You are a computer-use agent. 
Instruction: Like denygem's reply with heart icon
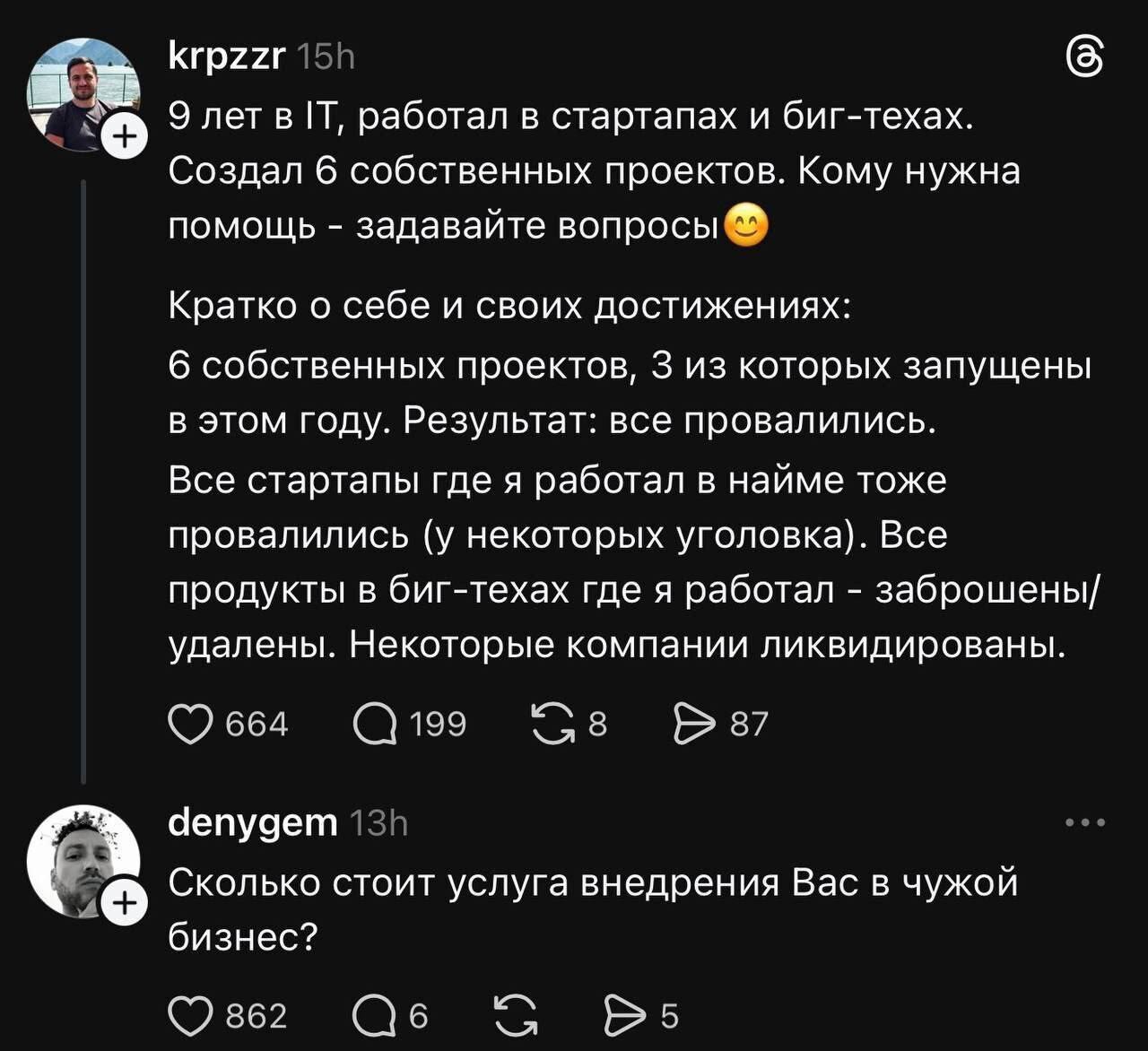189,1015
